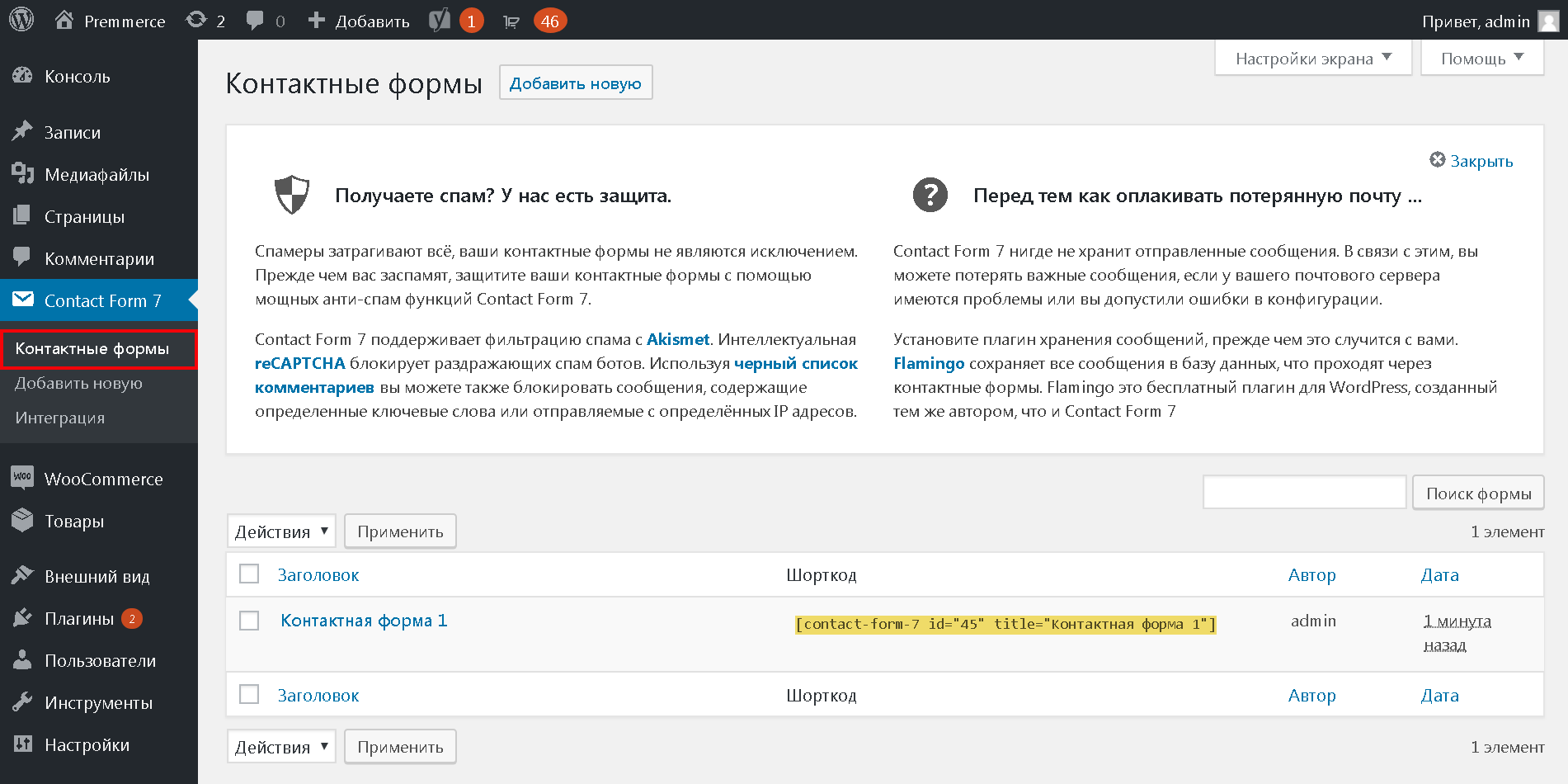Open the comments bubble icon in admin bar

point(255,21)
